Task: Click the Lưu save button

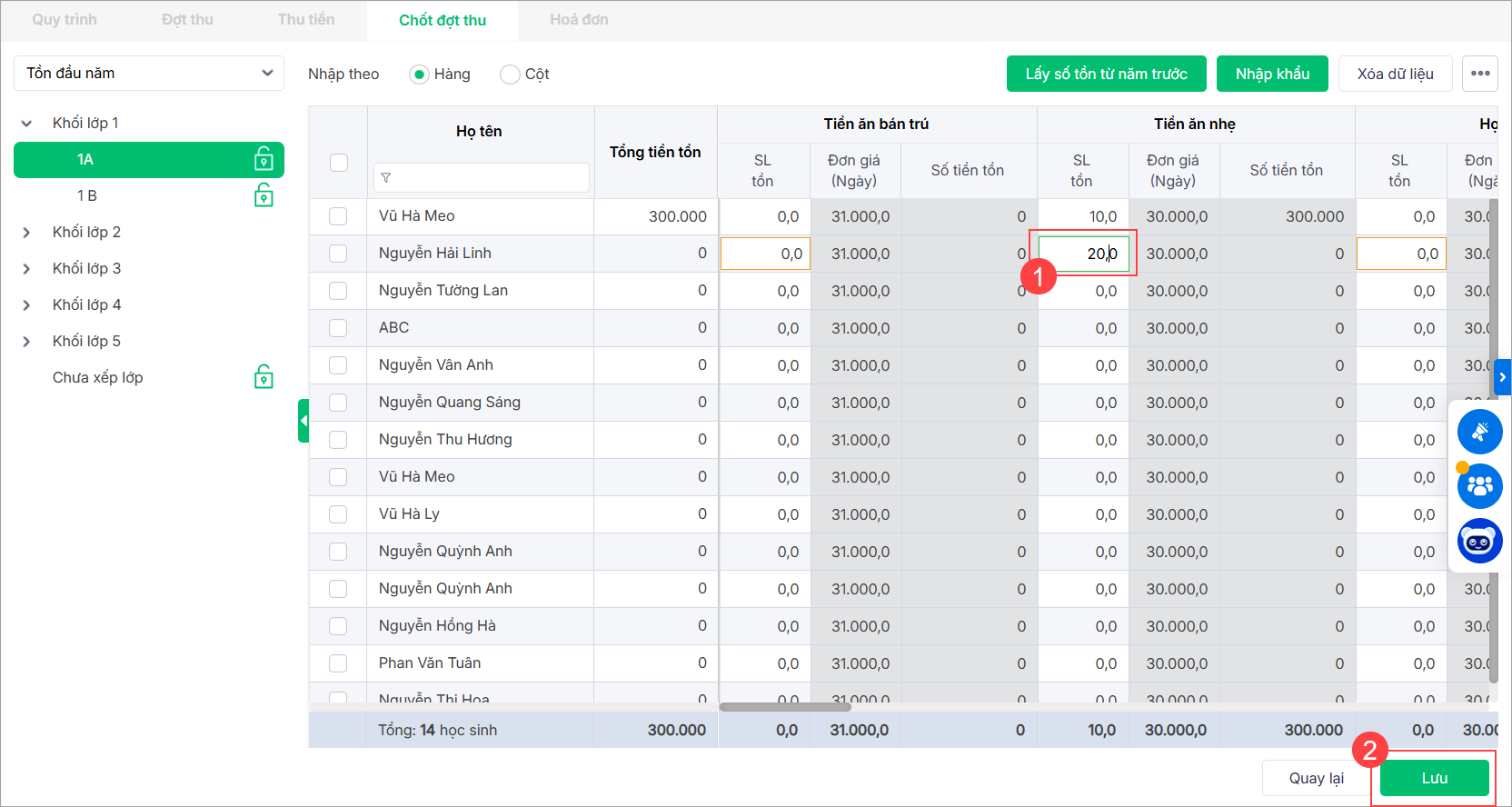Action: [x=1434, y=778]
